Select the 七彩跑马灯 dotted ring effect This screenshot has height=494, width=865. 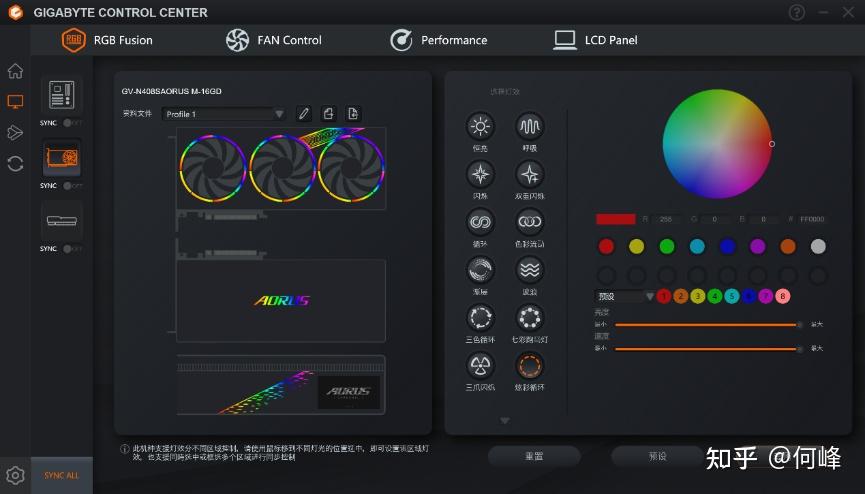pos(530,318)
